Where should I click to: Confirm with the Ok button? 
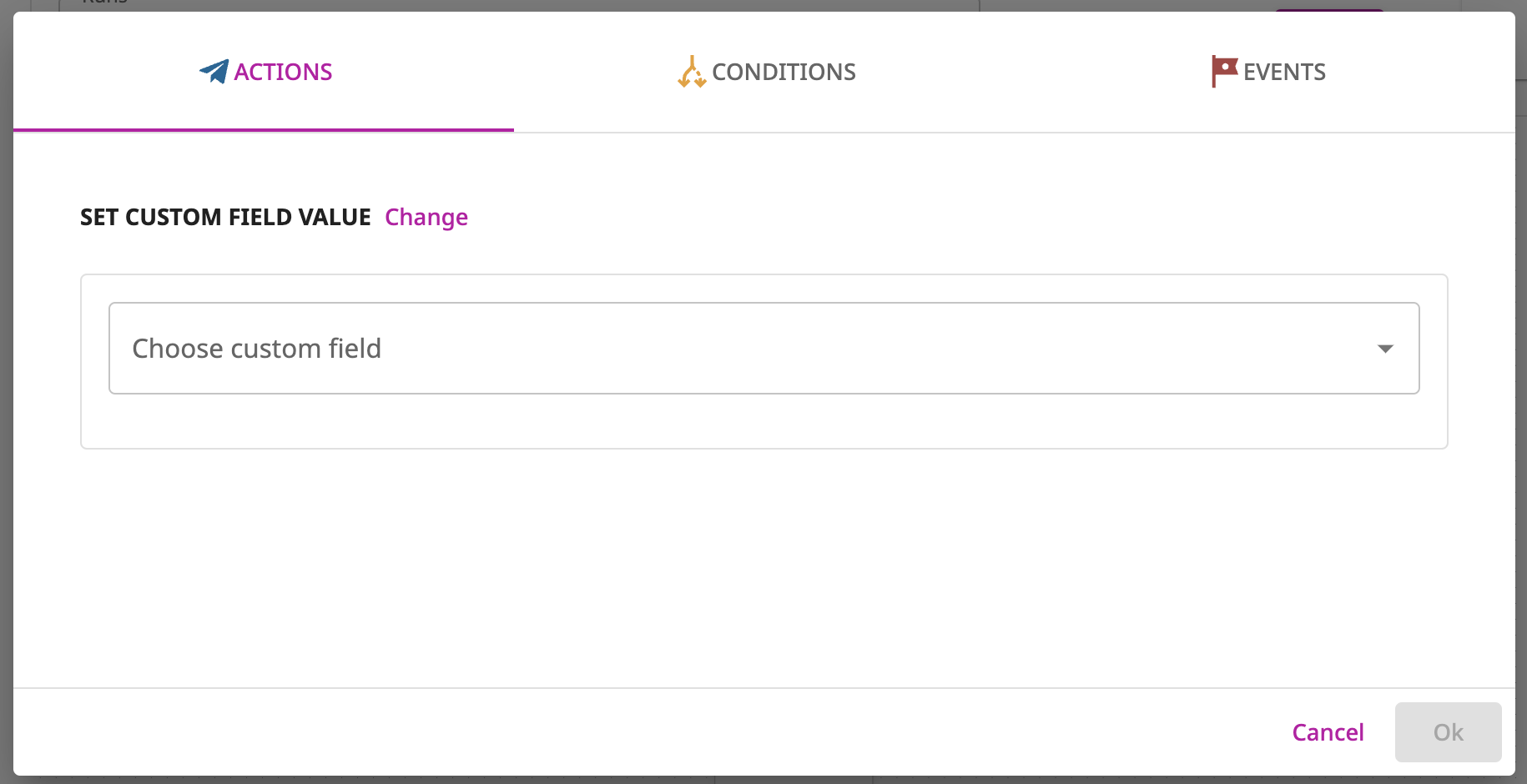pyautogui.click(x=1448, y=732)
